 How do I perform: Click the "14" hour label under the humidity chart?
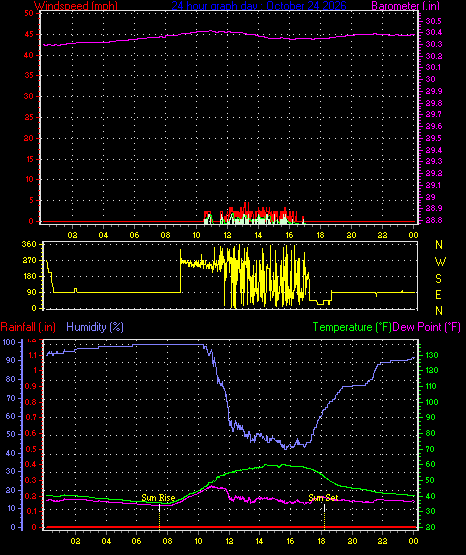(x=259, y=541)
